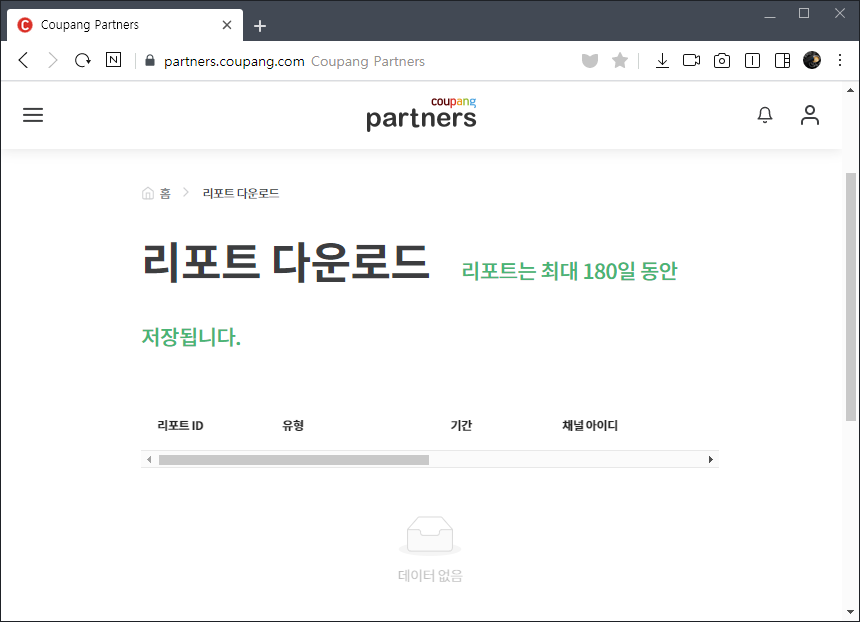Open browser downloads icon
This screenshot has width=860, height=622.
(x=662, y=60)
